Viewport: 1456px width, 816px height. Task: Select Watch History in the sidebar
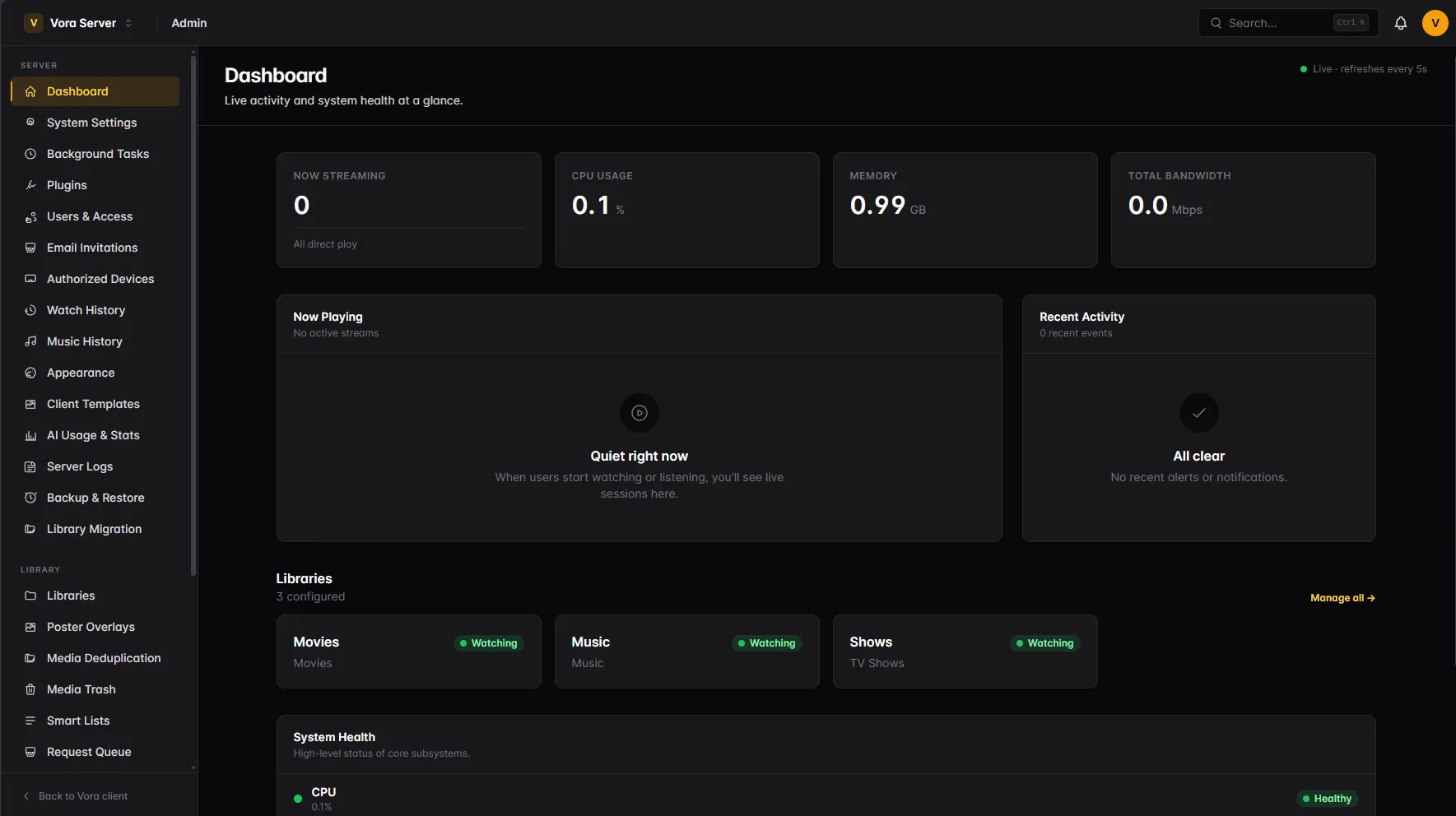[x=95, y=310]
